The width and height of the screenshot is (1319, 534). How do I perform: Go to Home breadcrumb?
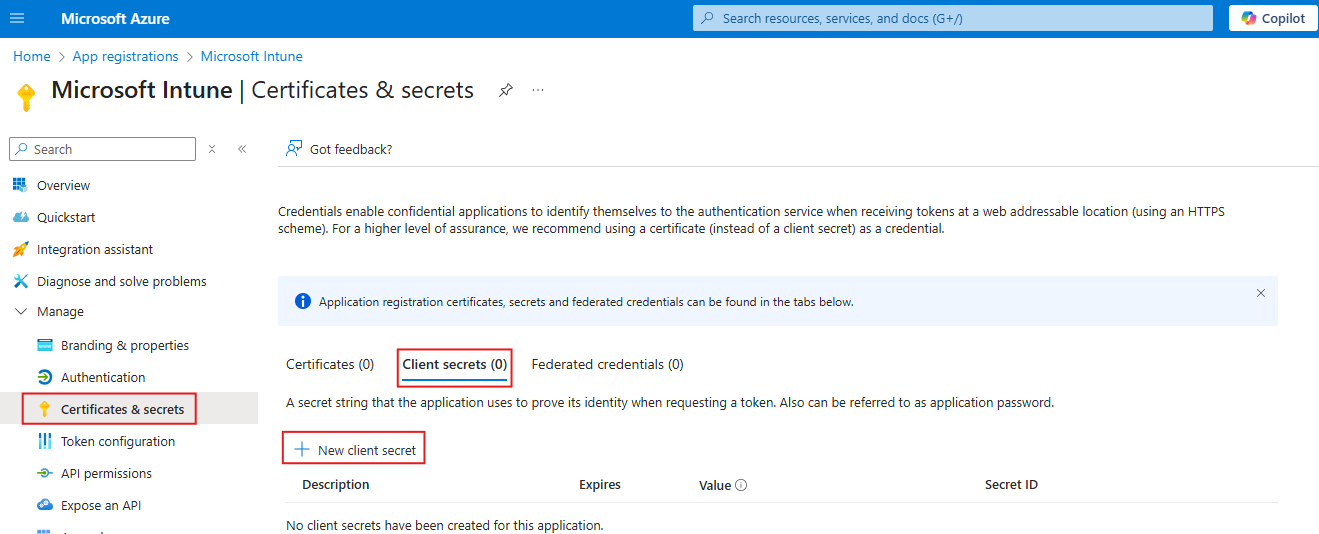tap(32, 57)
